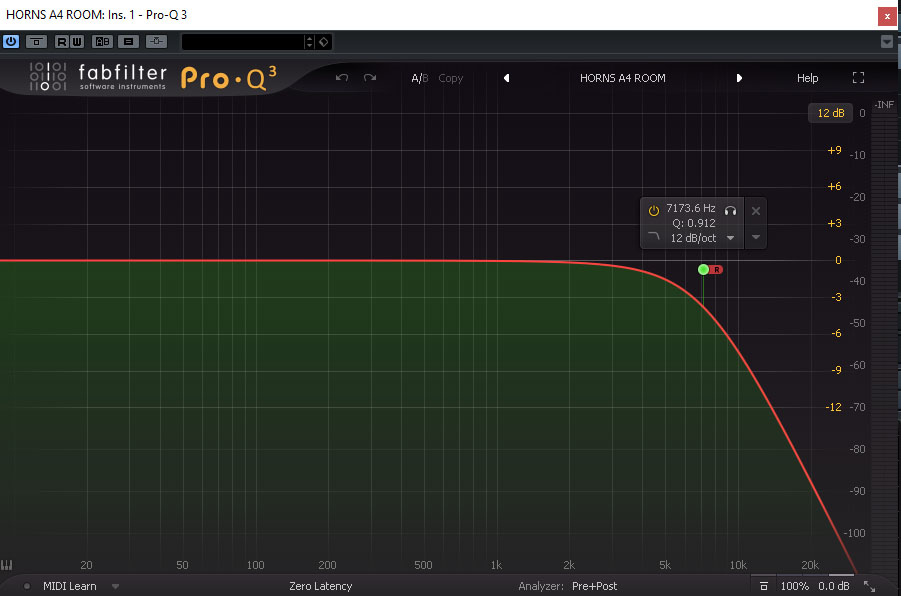This screenshot has height=596, width=901.
Task: Undo the last change
Action: [x=342, y=78]
